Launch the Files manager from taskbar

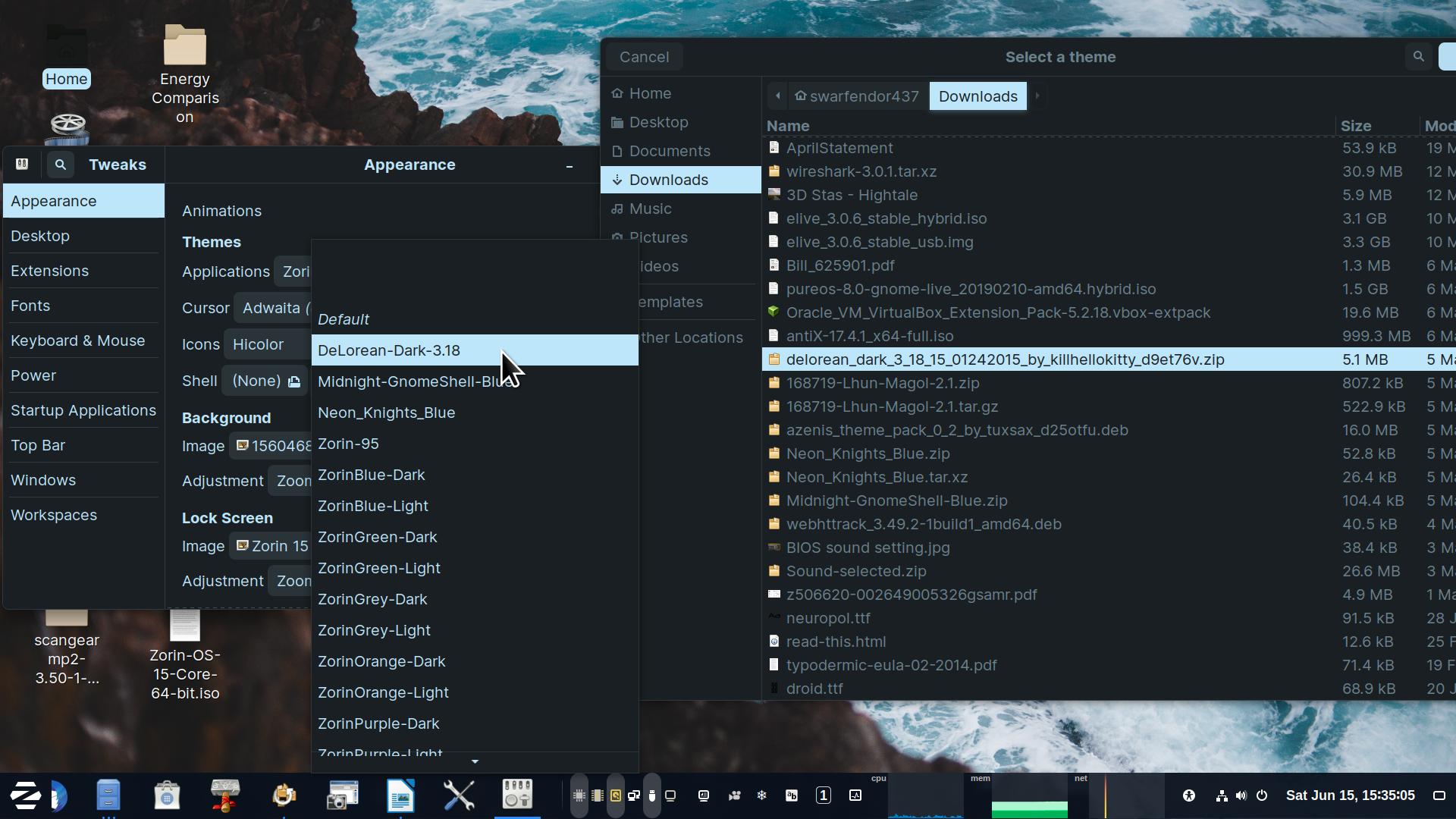click(x=108, y=795)
